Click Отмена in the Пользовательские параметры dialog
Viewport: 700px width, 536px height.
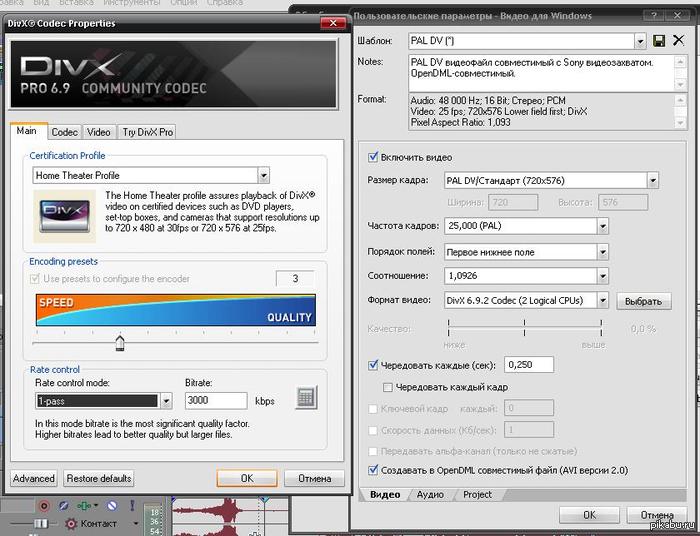click(x=657, y=515)
